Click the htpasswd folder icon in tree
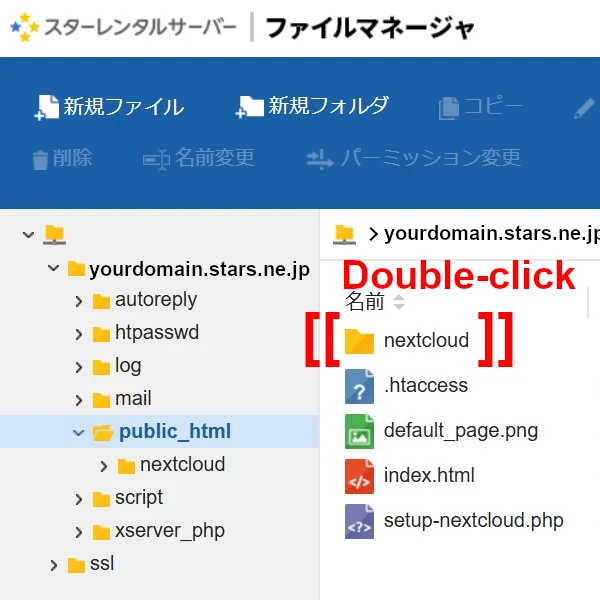 pyautogui.click(x=101, y=334)
